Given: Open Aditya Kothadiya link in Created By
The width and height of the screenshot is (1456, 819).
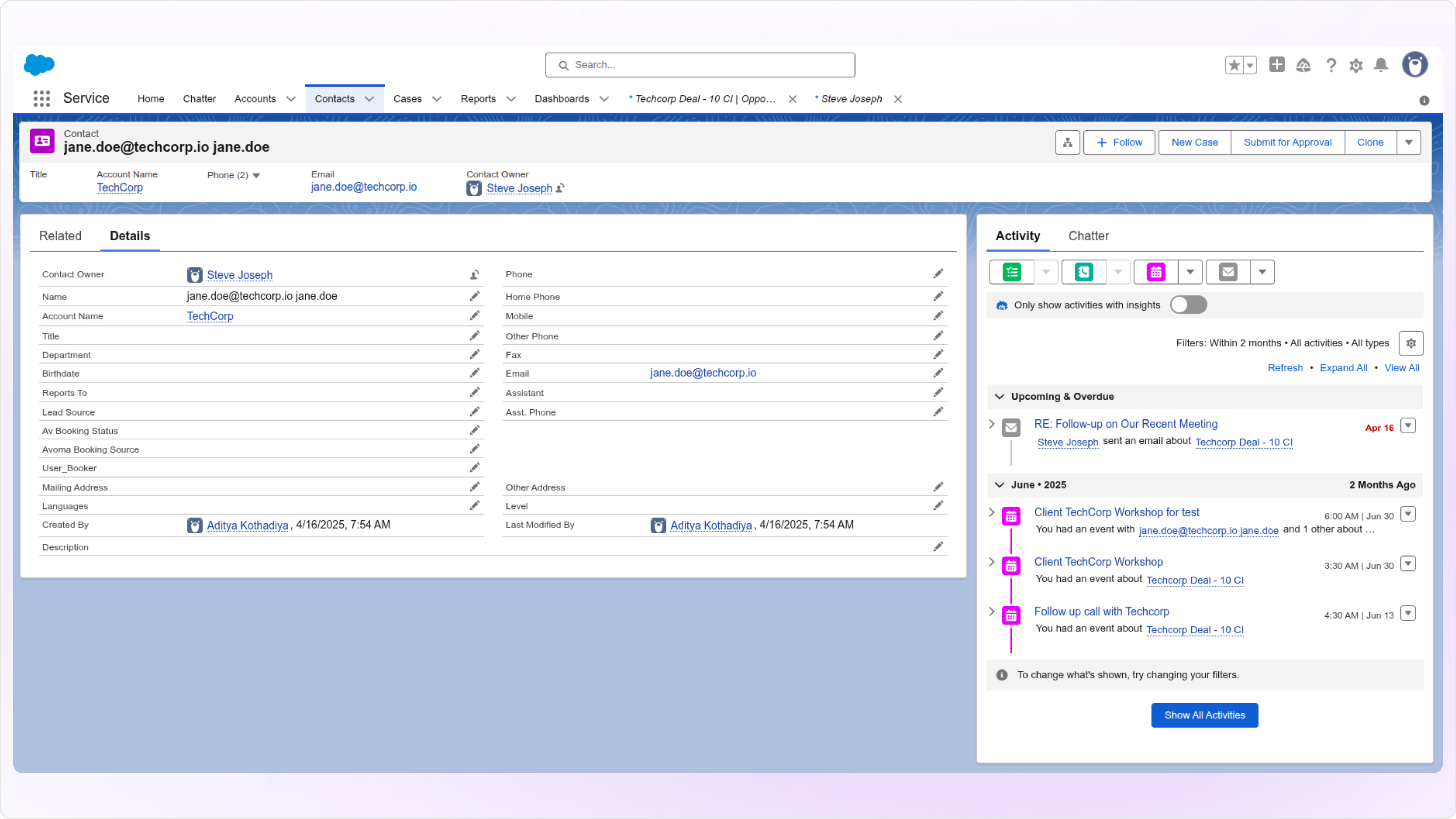Looking at the screenshot, I should click(247, 525).
